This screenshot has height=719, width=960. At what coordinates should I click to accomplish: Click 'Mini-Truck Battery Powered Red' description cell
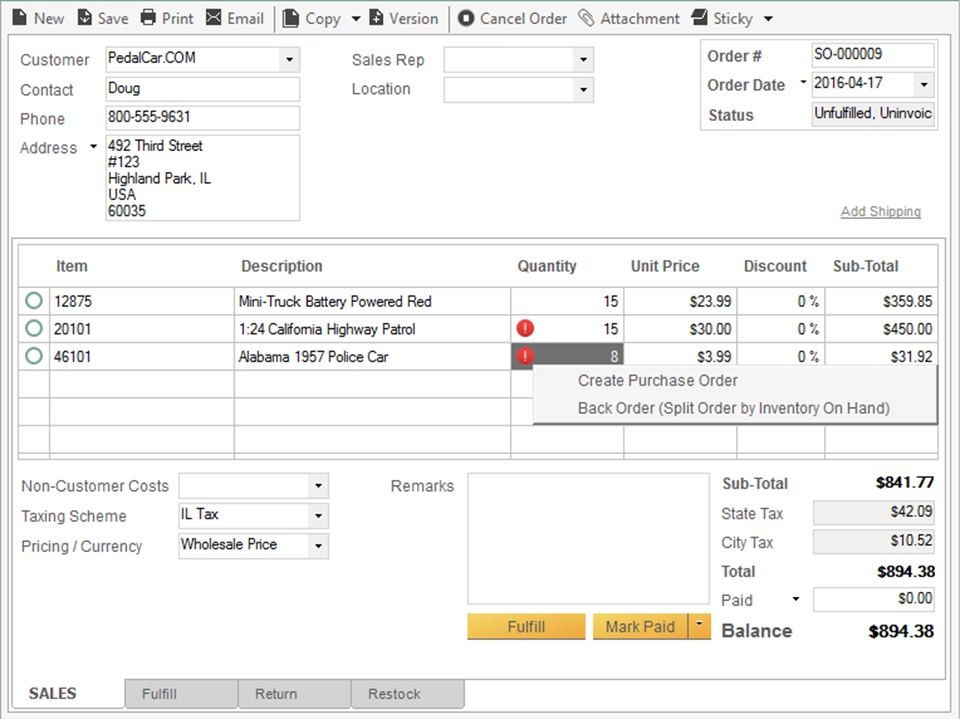click(372, 301)
